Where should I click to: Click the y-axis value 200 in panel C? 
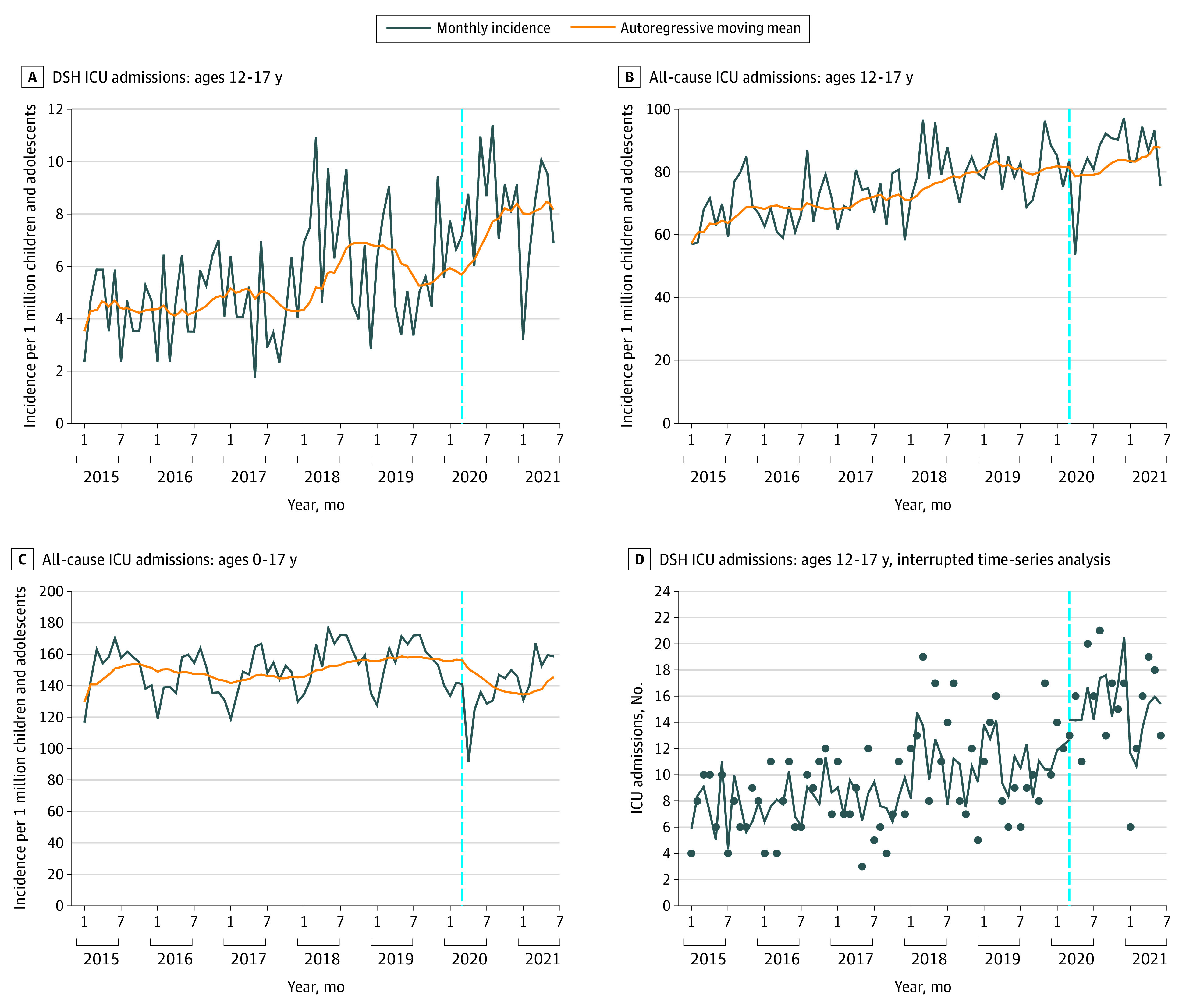51,591
